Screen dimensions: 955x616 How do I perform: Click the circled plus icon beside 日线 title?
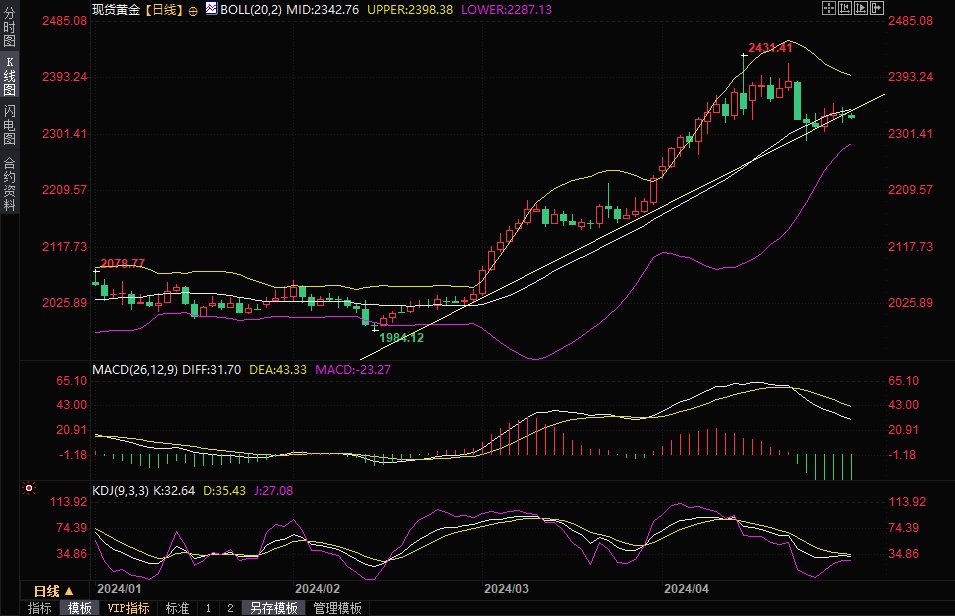(193, 9)
